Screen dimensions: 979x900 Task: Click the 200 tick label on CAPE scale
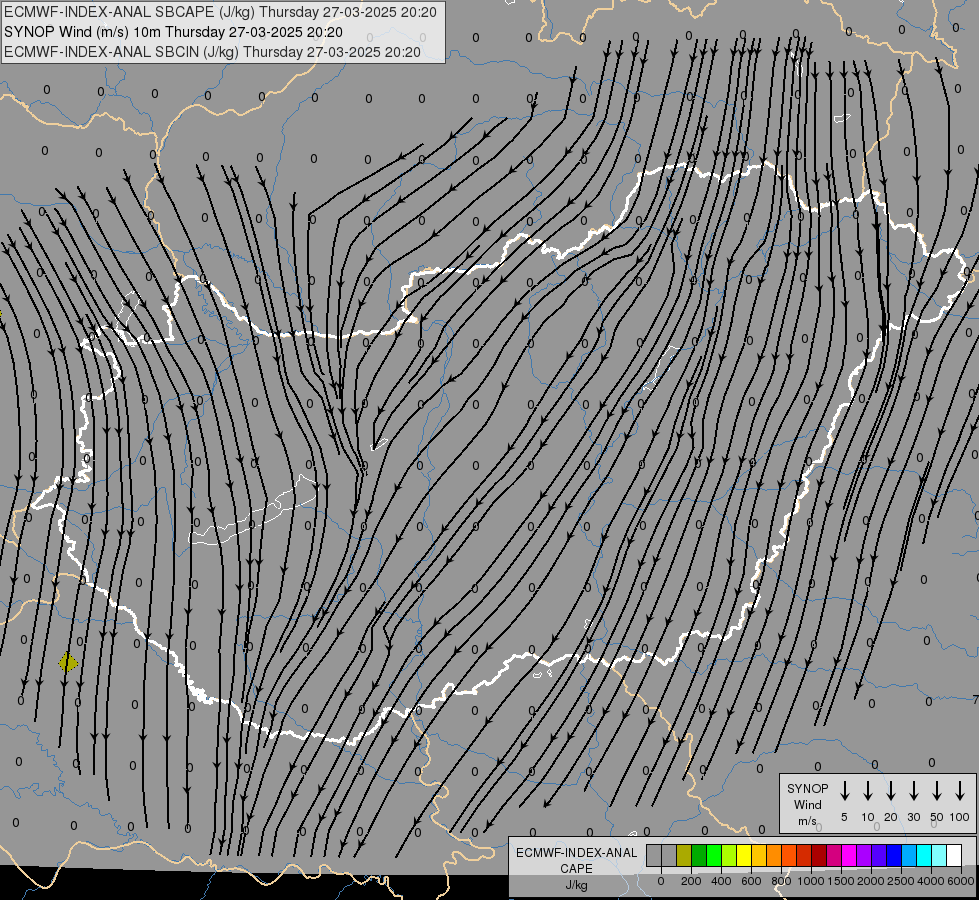[x=691, y=881]
